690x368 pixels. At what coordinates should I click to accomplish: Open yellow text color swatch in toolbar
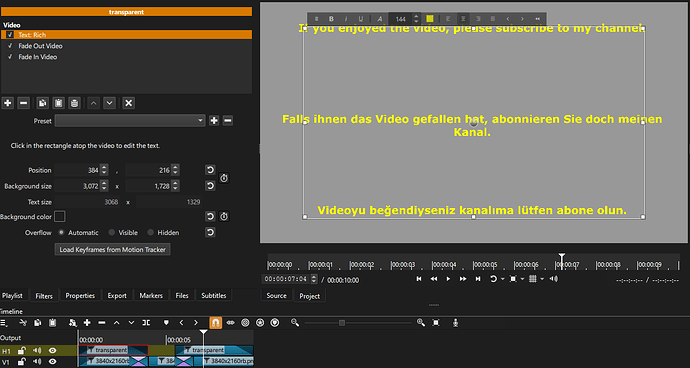pos(430,19)
